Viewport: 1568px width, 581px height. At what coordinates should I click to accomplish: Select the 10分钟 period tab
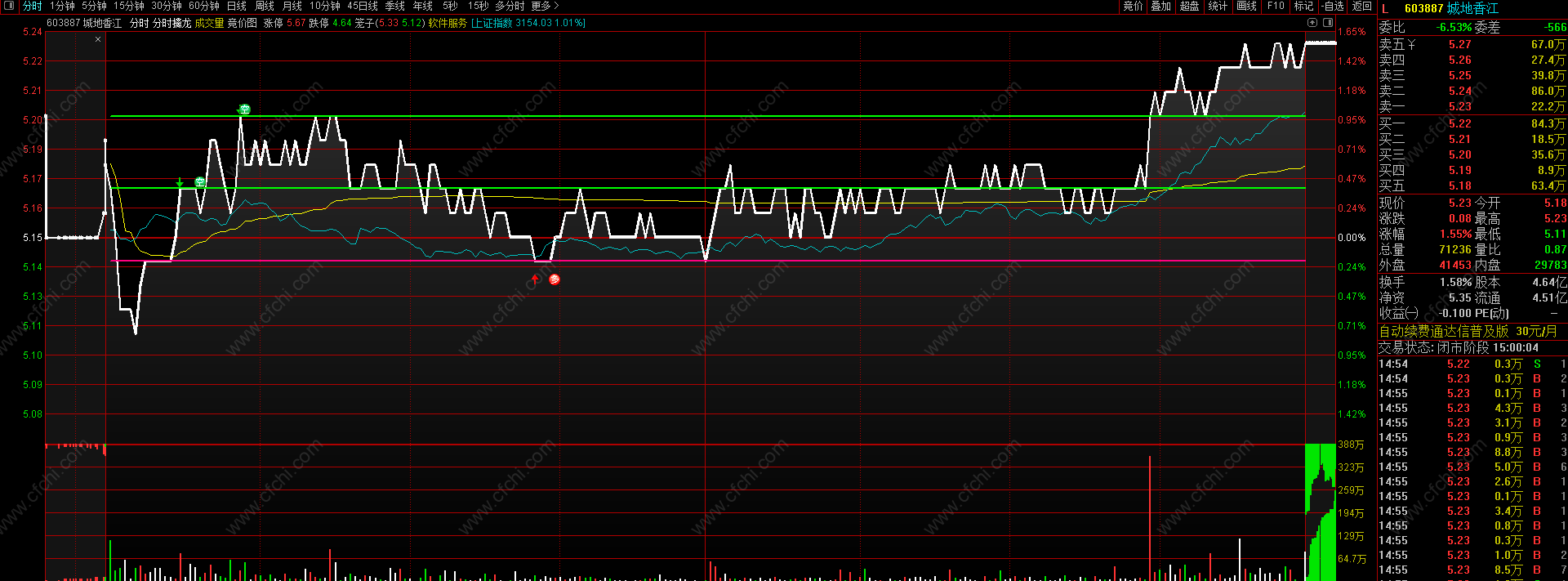point(325,6)
